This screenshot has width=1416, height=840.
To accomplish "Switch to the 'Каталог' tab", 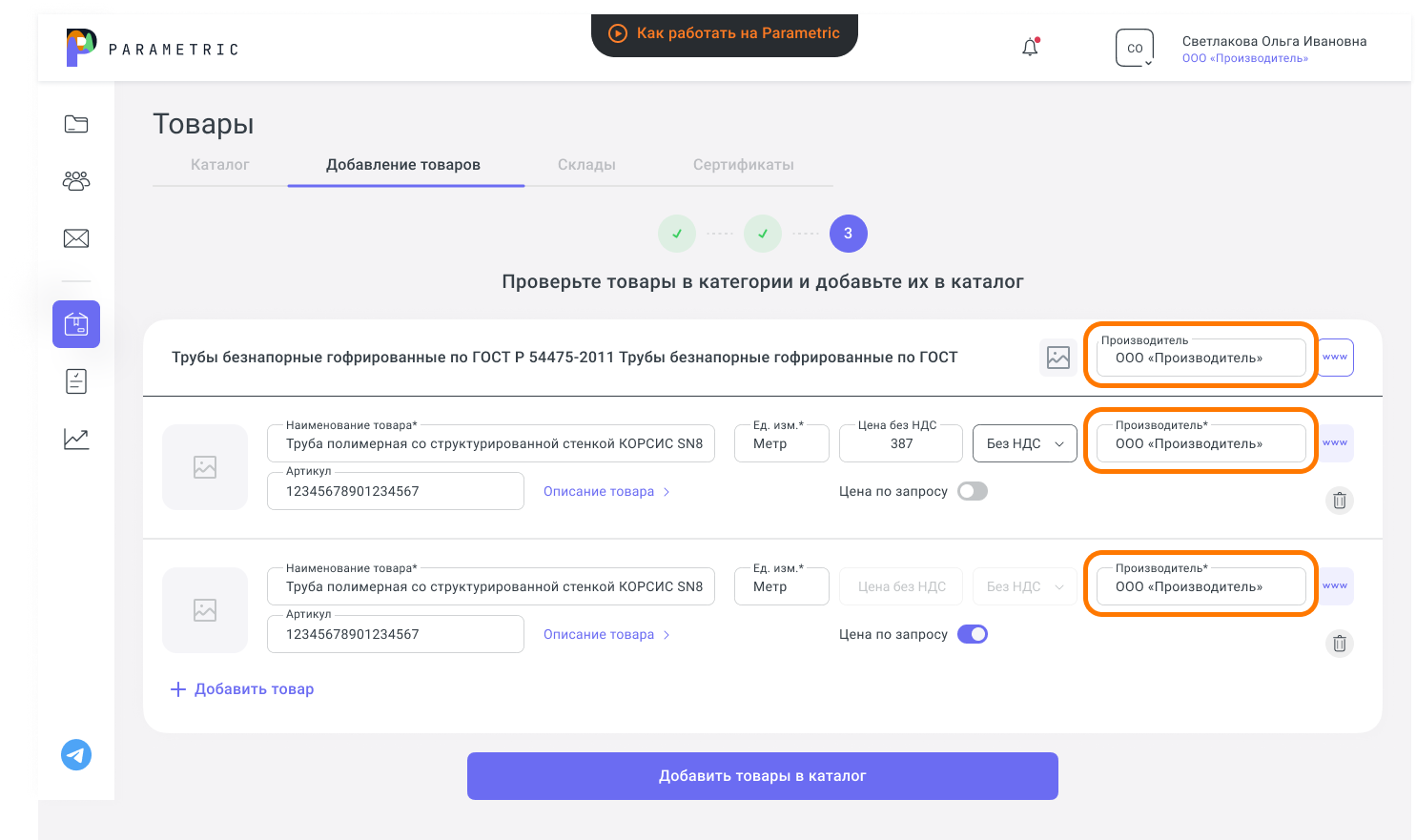I will (220, 164).
